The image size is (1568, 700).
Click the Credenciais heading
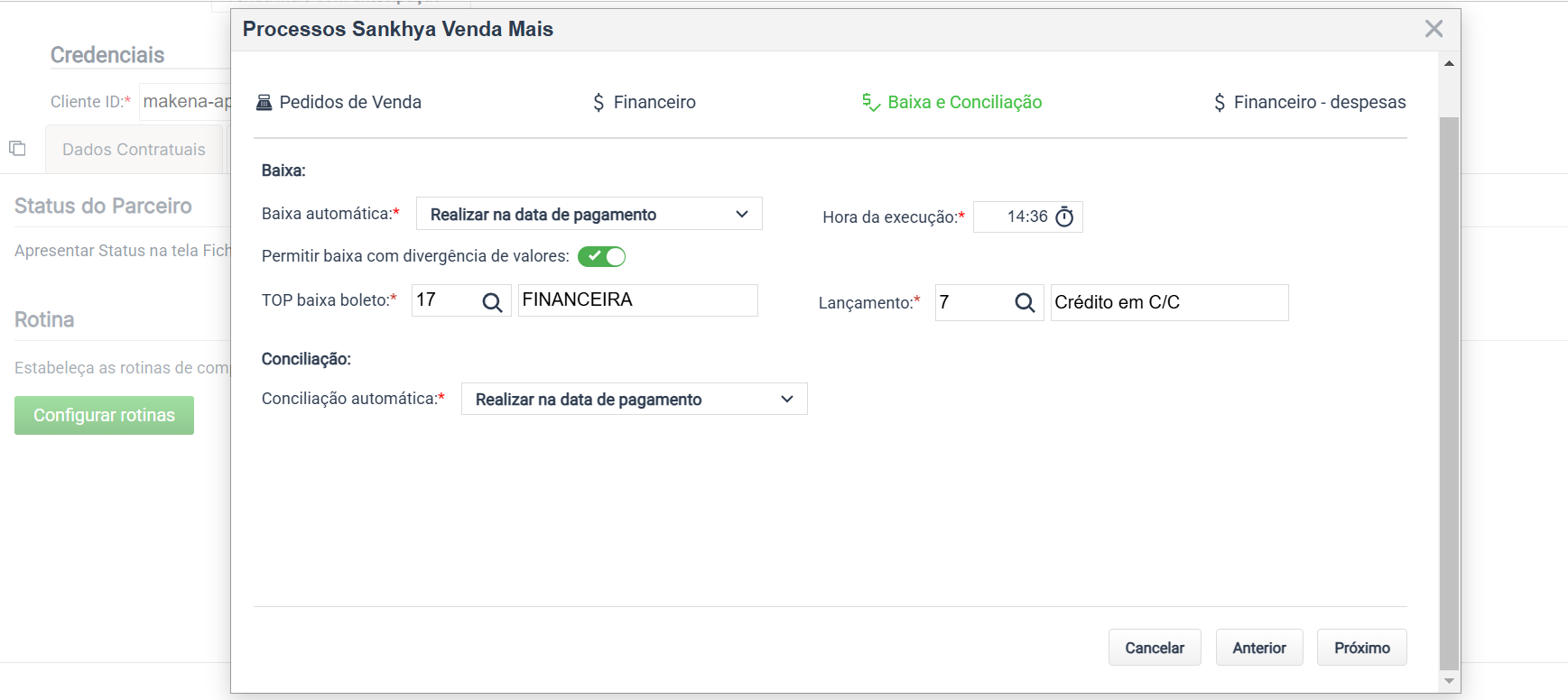click(x=107, y=55)
